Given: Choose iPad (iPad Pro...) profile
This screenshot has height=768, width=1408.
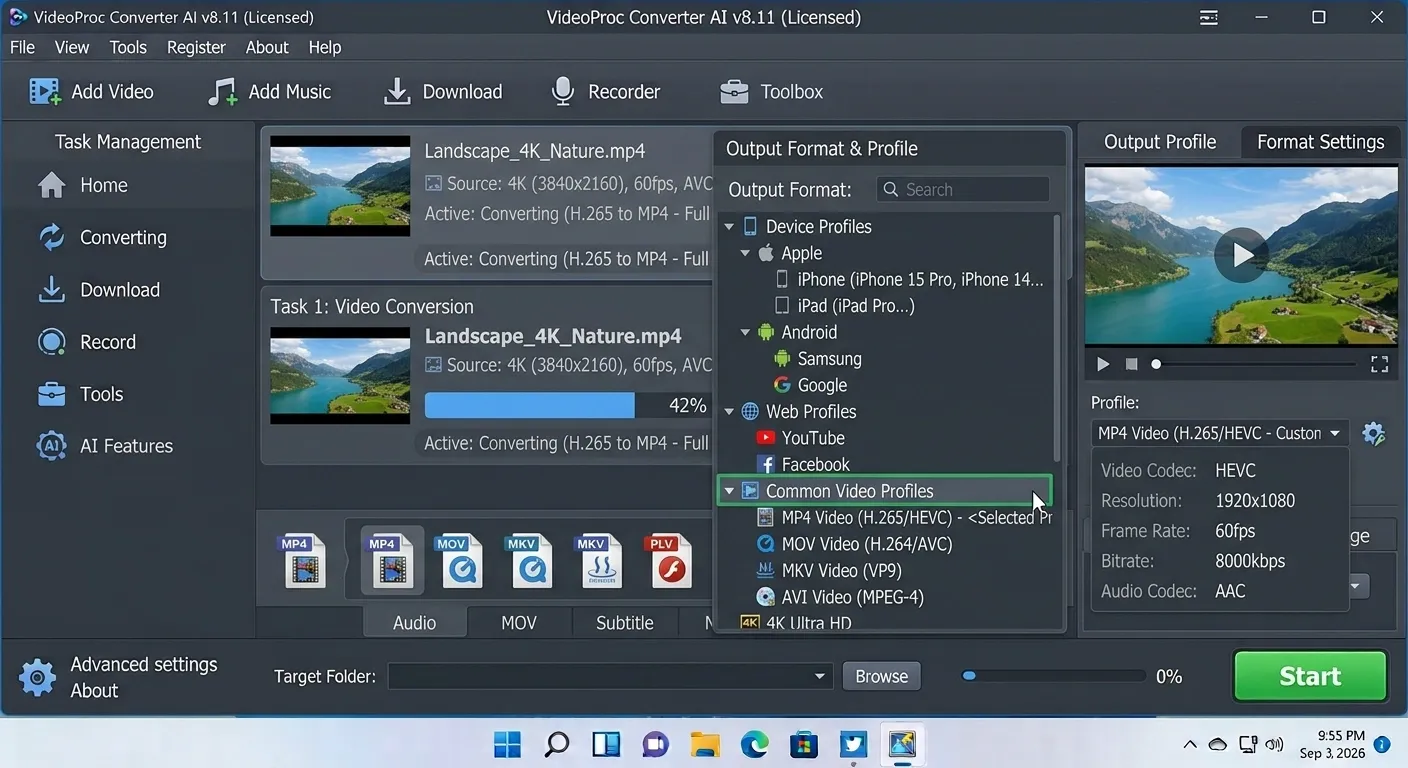Looking at the screenshot, I should pyautogui.click(x=845, y=305).
